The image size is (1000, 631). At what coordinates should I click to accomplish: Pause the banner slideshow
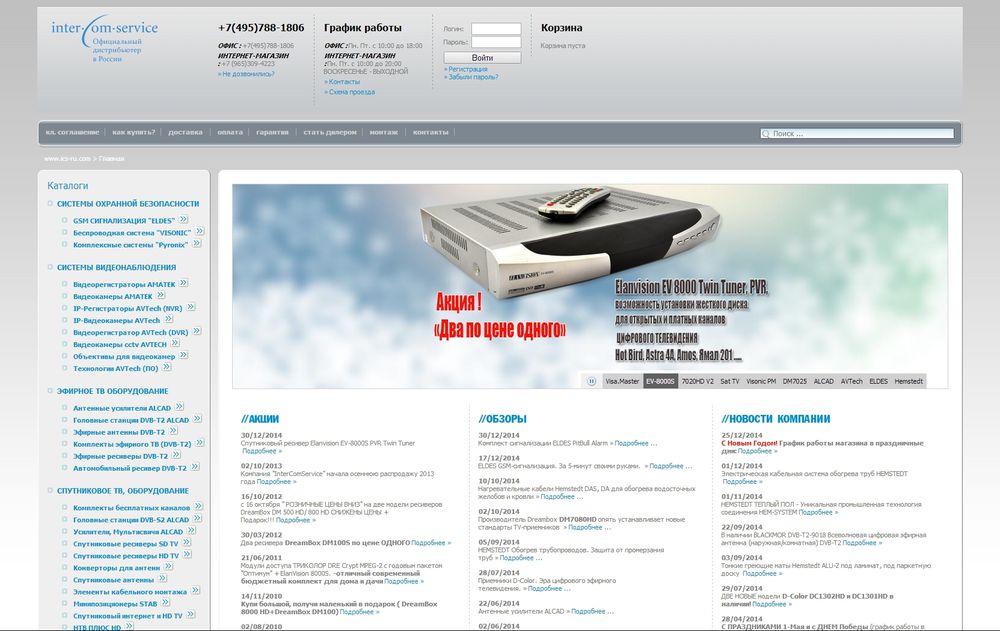591,382
